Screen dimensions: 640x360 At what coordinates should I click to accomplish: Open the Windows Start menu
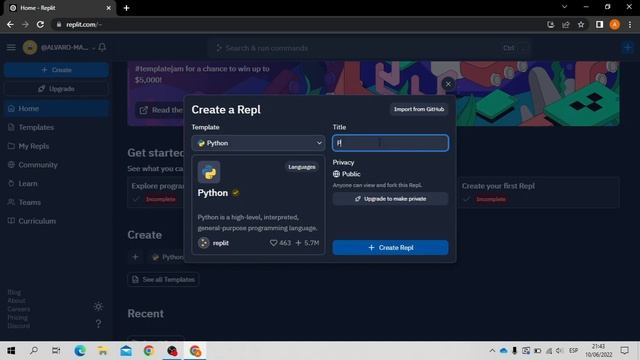tap(11, 351)
